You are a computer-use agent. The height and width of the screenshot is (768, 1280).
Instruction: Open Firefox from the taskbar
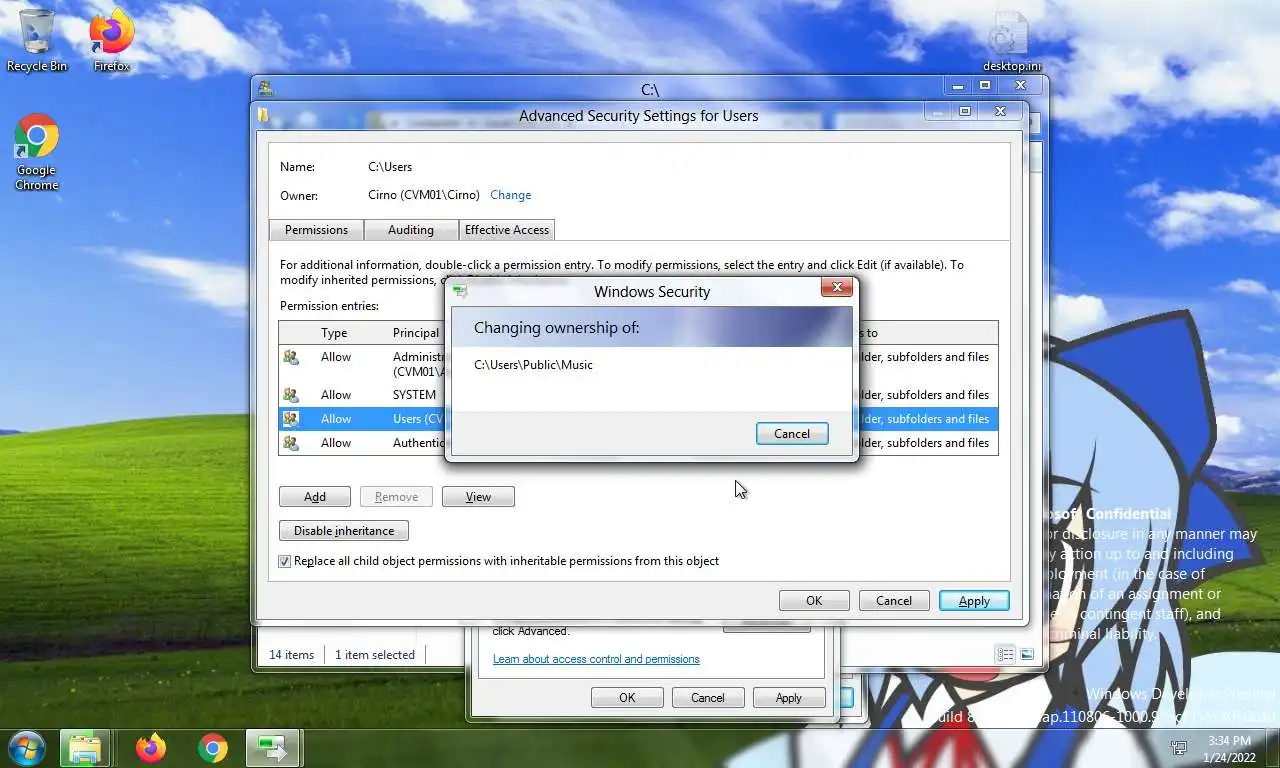[x=151, y=748]
